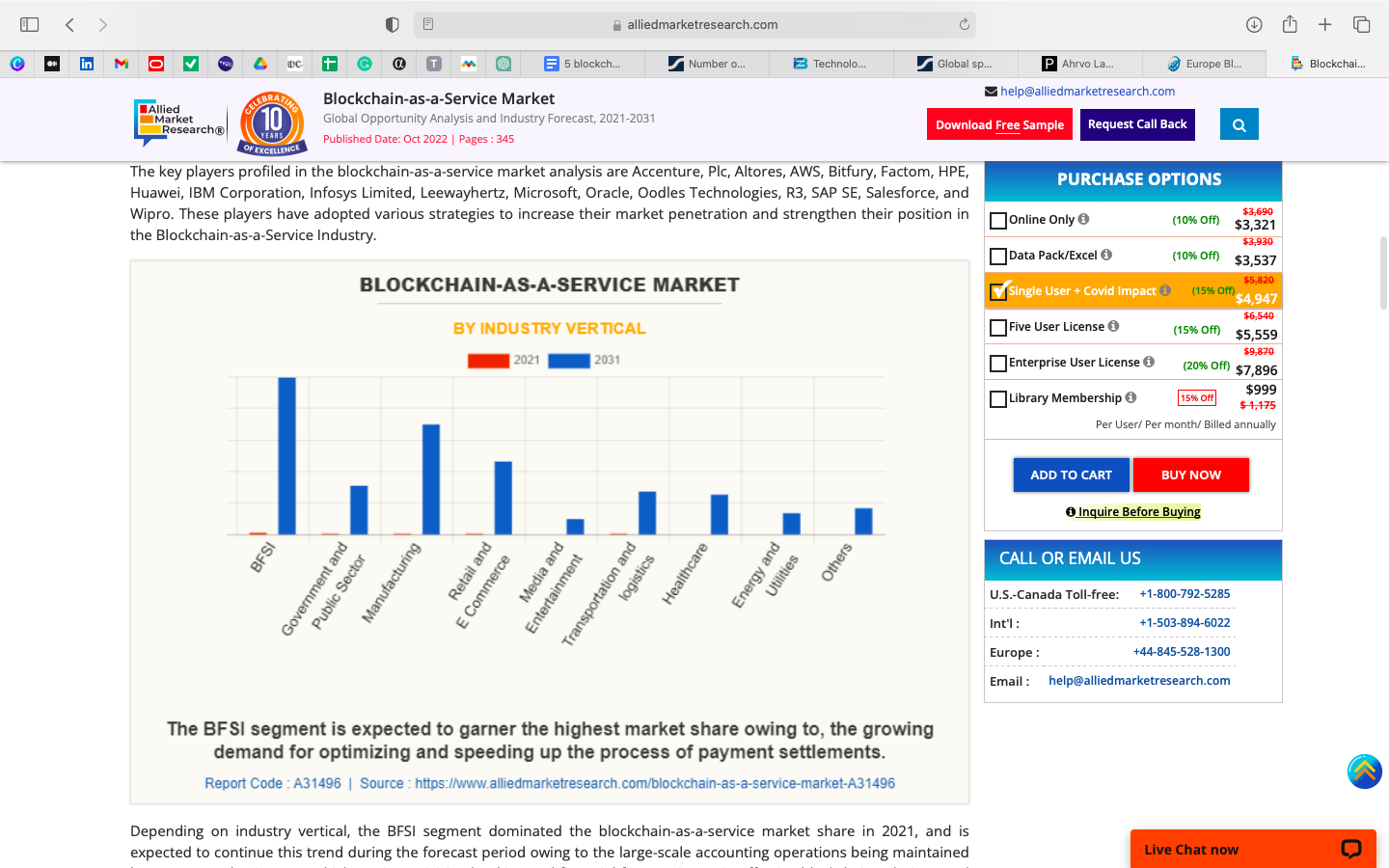Open the Canva pinned tab
The height and width of the screenshot is (868, 1389).
click(x=17, y=64)
